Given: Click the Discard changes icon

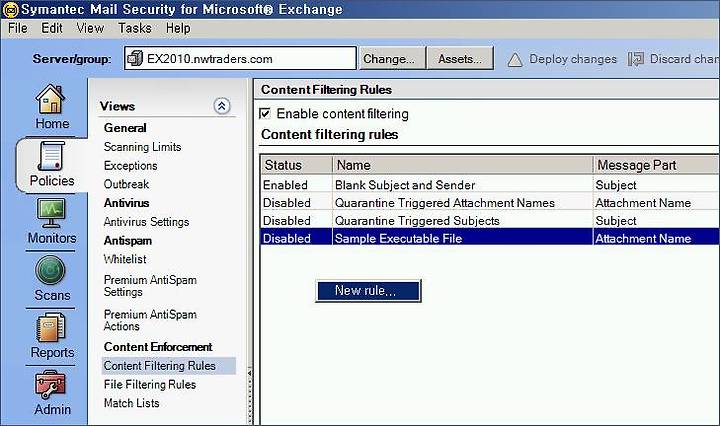Looking at the screenshot, I should pyautogui.click(x=636, y=59).
